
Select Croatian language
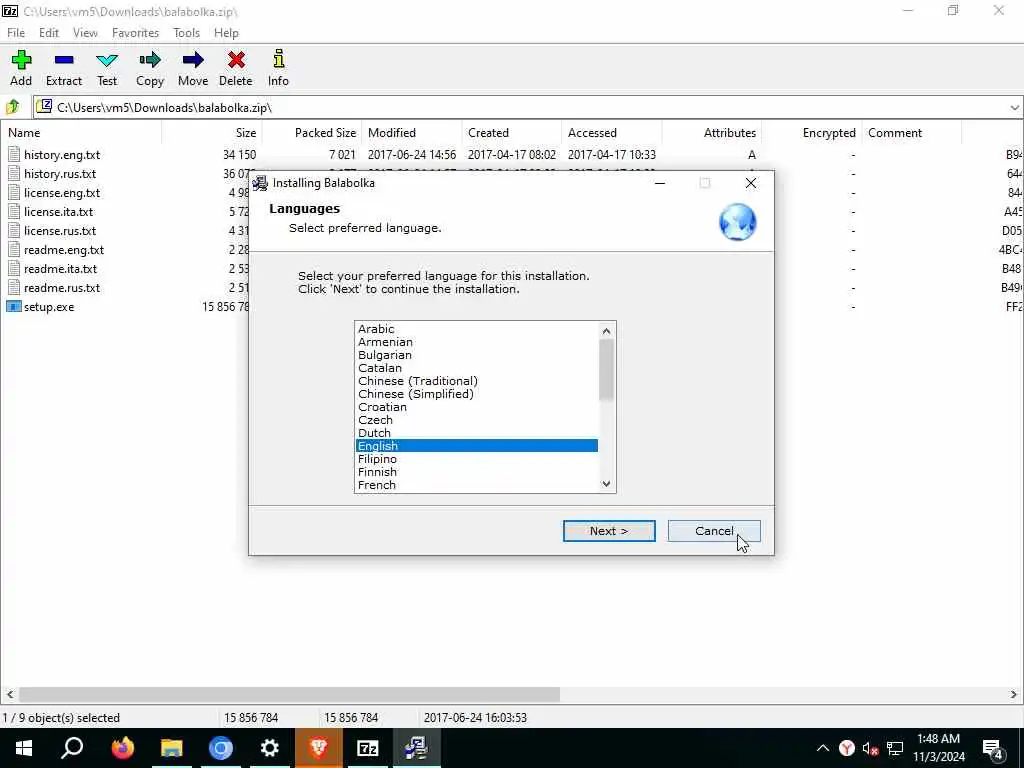click(477, 407)
